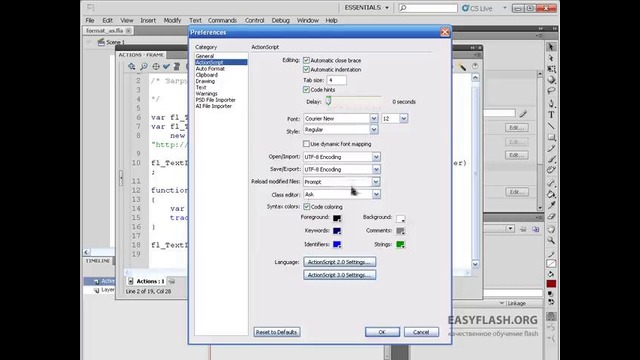This screenshot has width=640, height=360.
Task: Click the Check syntax checkmark icon
Action: (x=166, y=66)
